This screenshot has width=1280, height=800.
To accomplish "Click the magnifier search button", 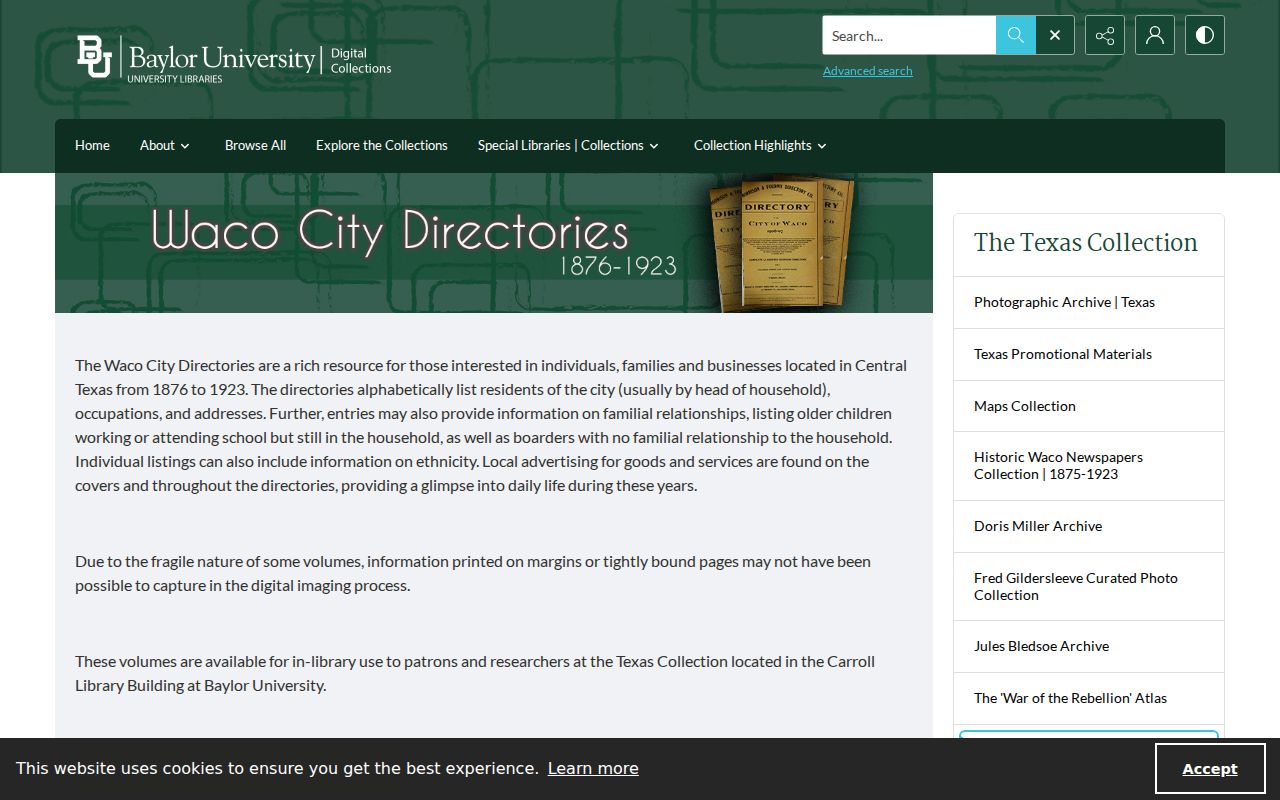I will coord(1015,35).
